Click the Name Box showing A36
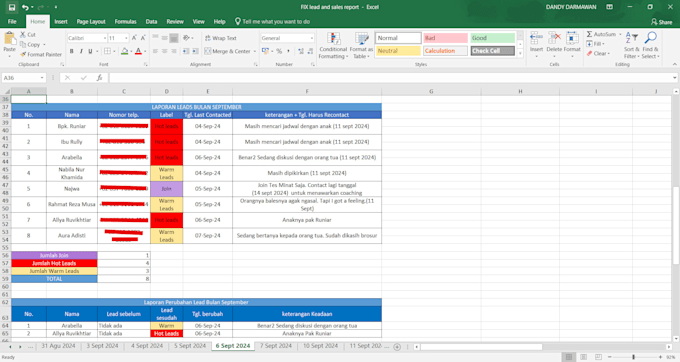This screenshot has height=362, width=680. (23, 78)
